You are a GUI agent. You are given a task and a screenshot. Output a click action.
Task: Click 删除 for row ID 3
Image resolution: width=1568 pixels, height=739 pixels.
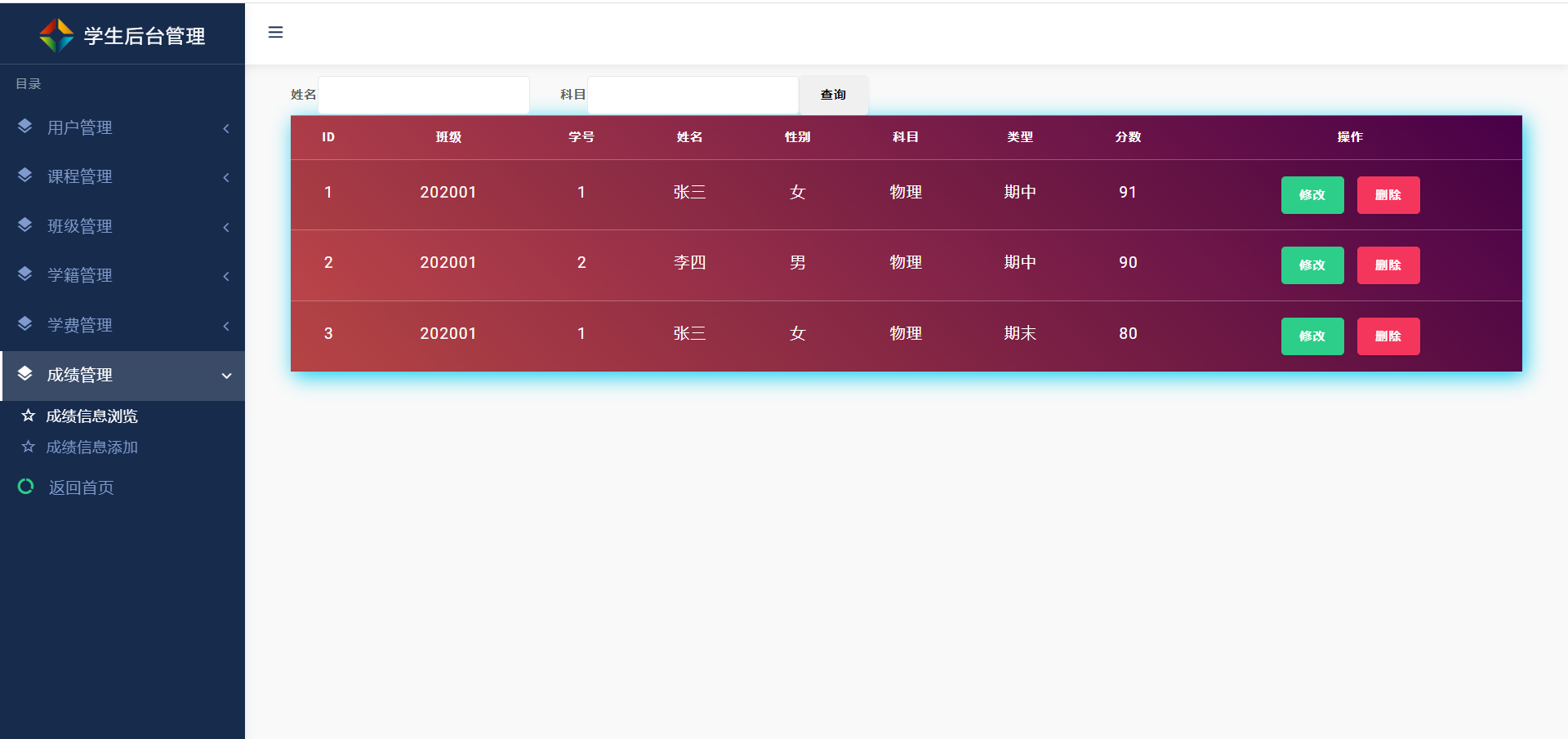[x=1388, y=336]
